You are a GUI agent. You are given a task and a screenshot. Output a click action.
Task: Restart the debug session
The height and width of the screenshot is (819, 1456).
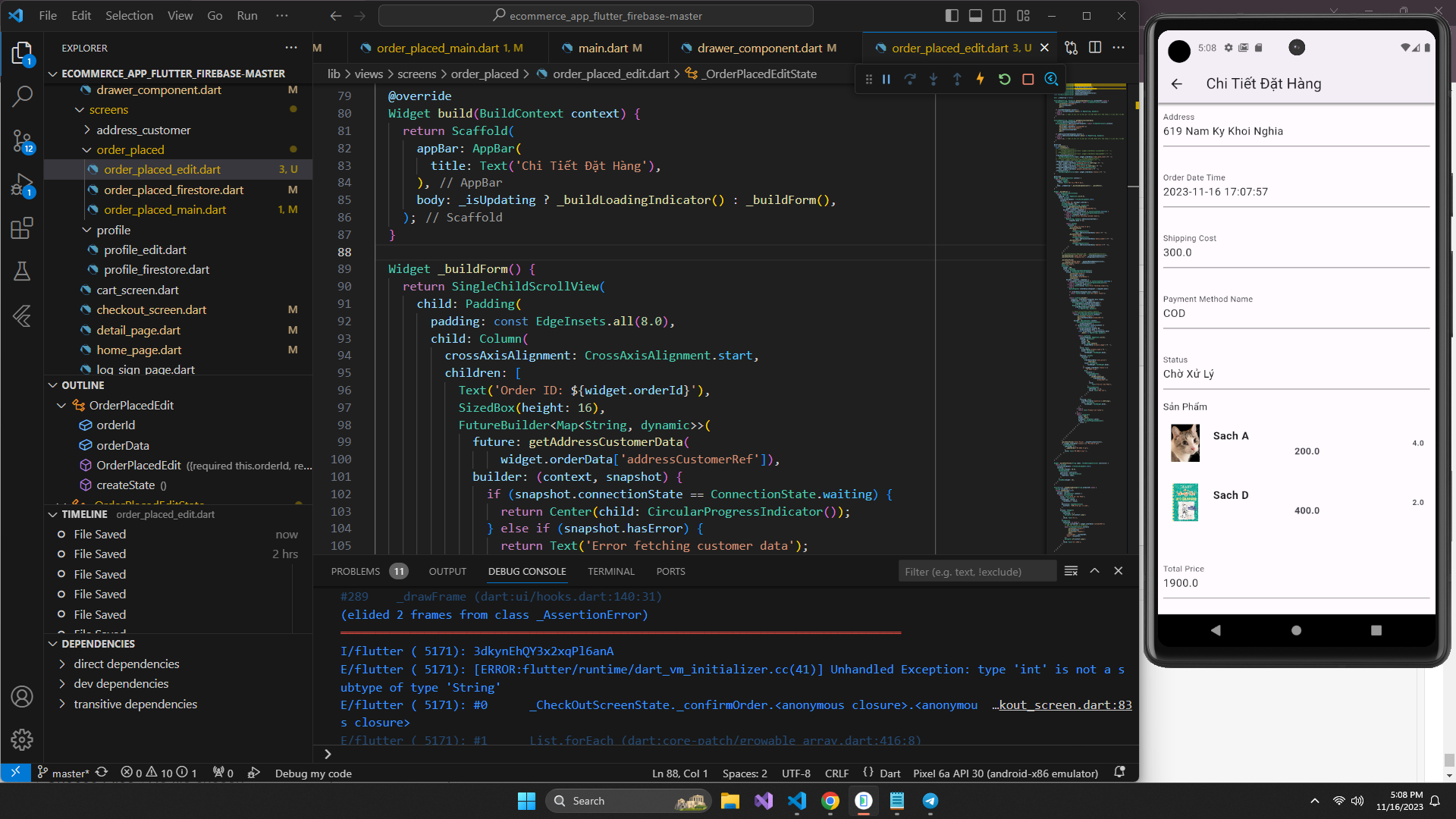[1004, 79]
